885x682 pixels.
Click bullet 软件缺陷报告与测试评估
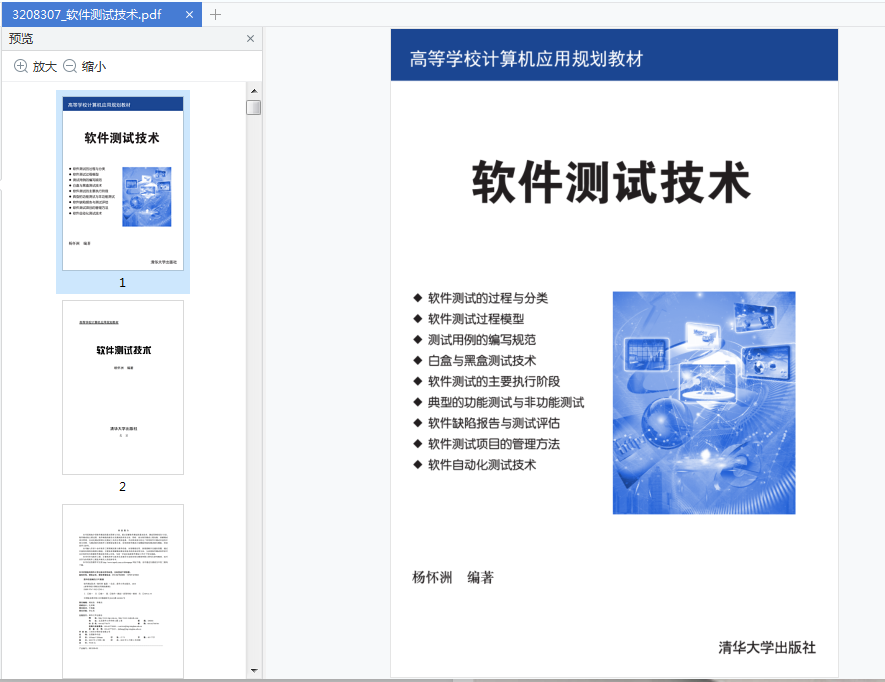494,423
